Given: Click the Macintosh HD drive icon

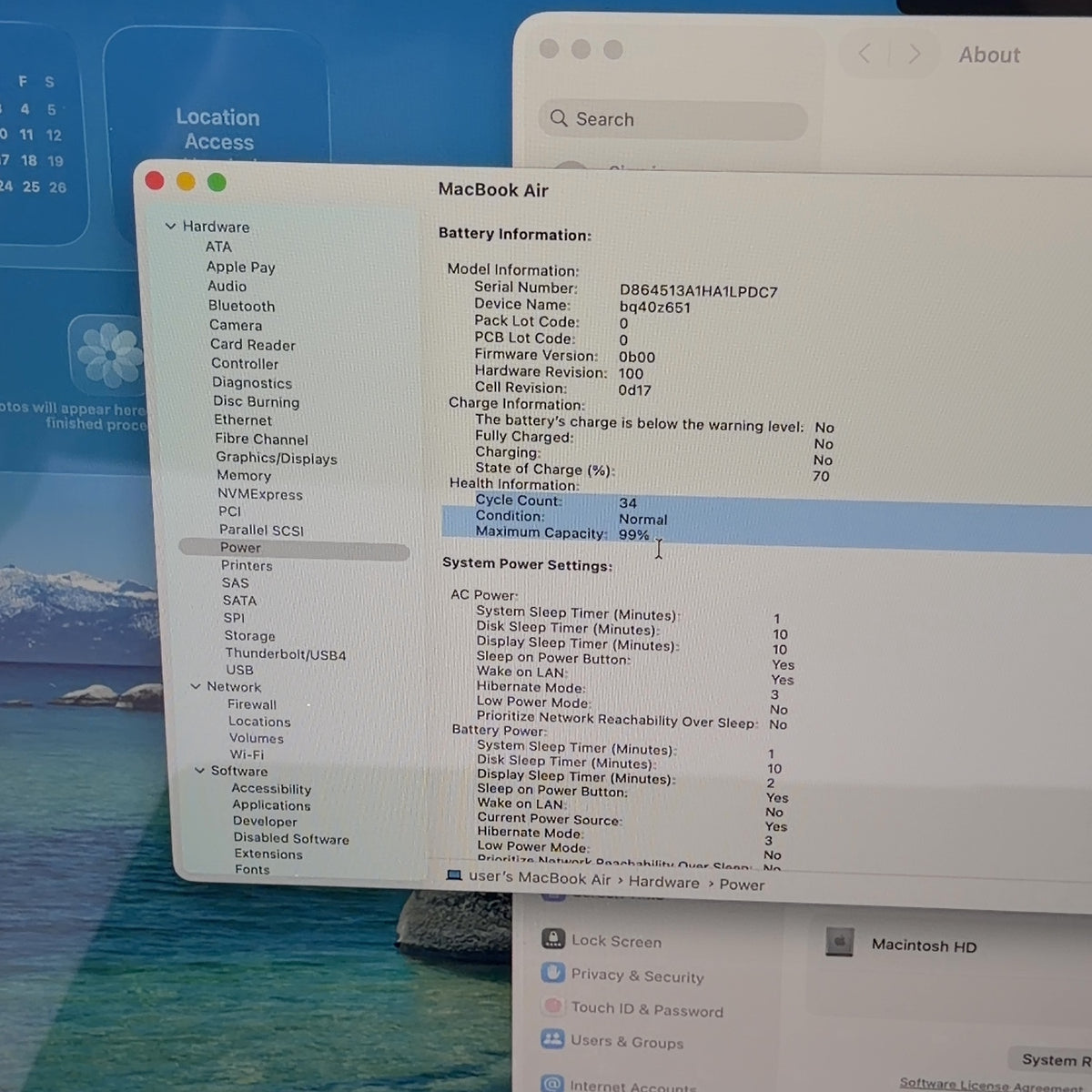Looking at the screenshot, I should click(x=839, y=943).
